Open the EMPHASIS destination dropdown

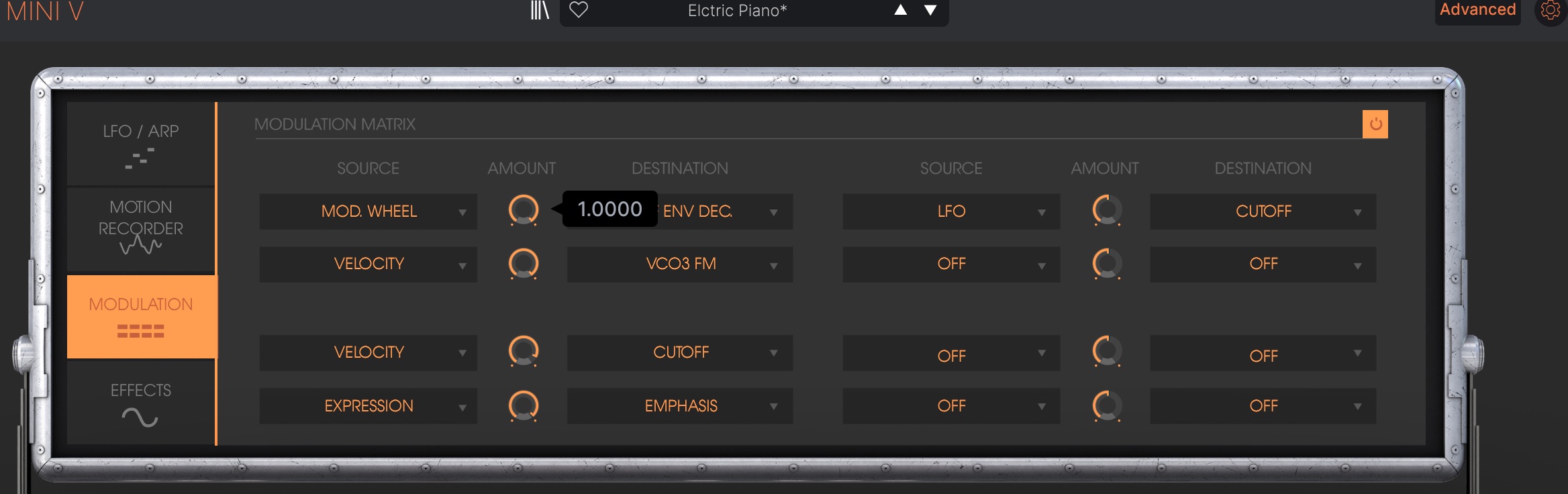point(680,406)
